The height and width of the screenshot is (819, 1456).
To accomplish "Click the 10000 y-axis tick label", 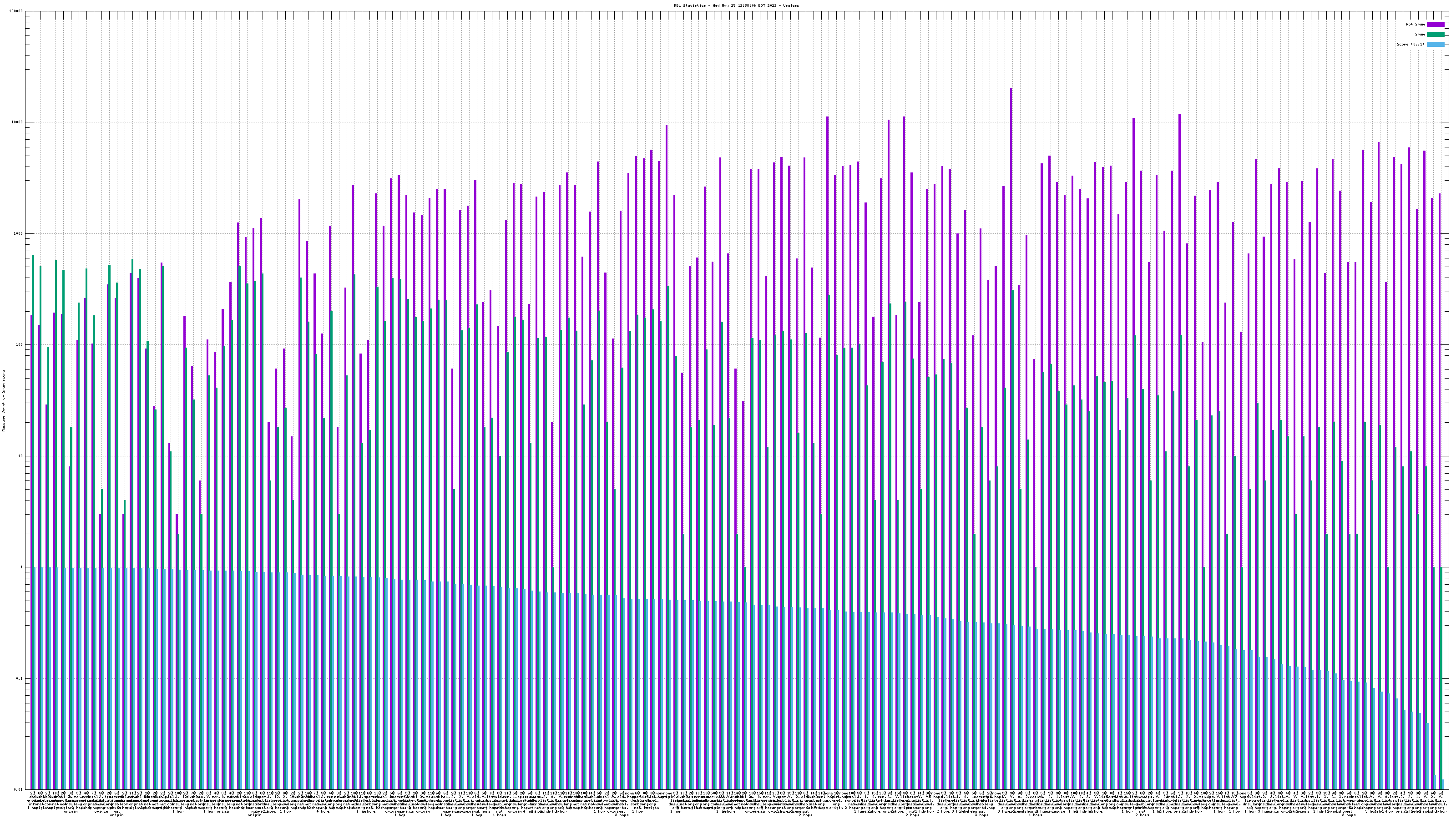I will pos(18,123).
